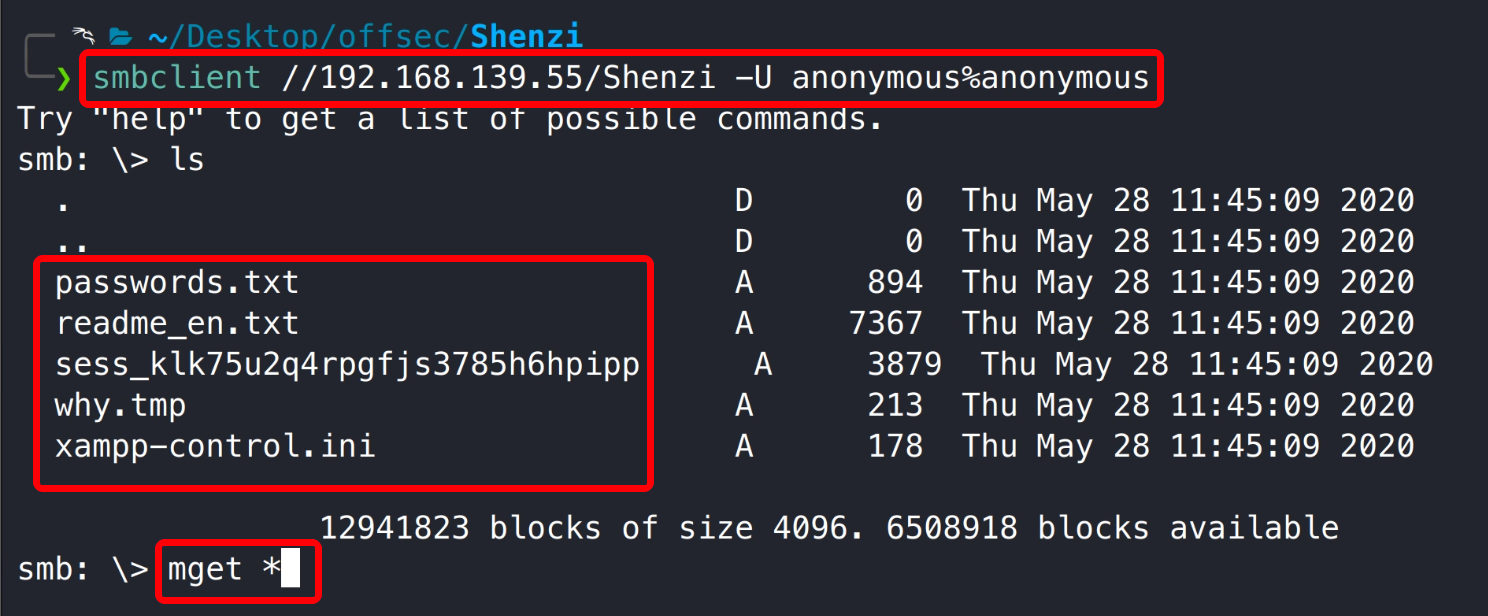Click the white block cursor after mget
1488x616 pixels.
click(x=290, y=570)
